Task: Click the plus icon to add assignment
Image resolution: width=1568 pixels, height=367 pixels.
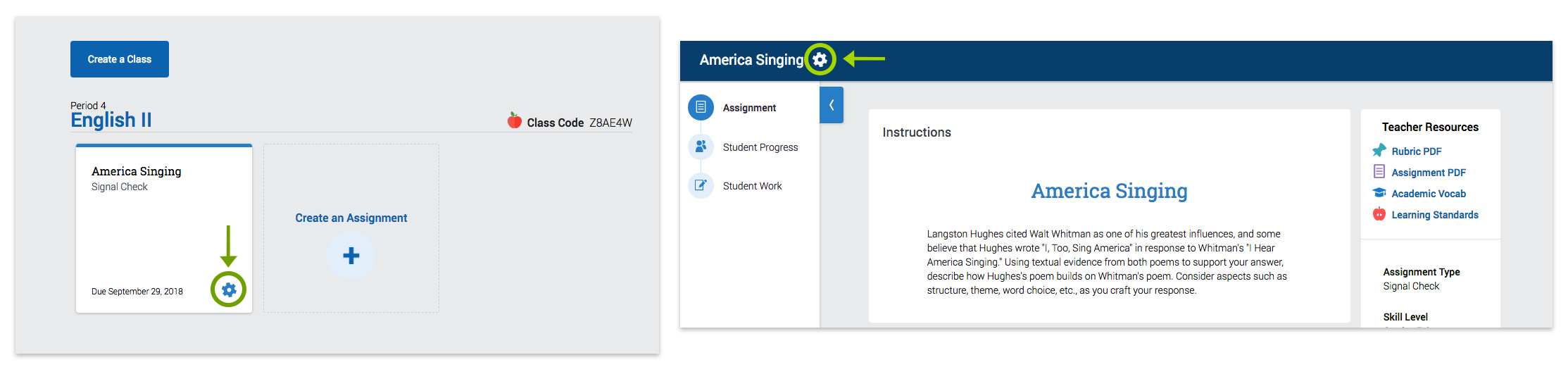Action: 351,256
